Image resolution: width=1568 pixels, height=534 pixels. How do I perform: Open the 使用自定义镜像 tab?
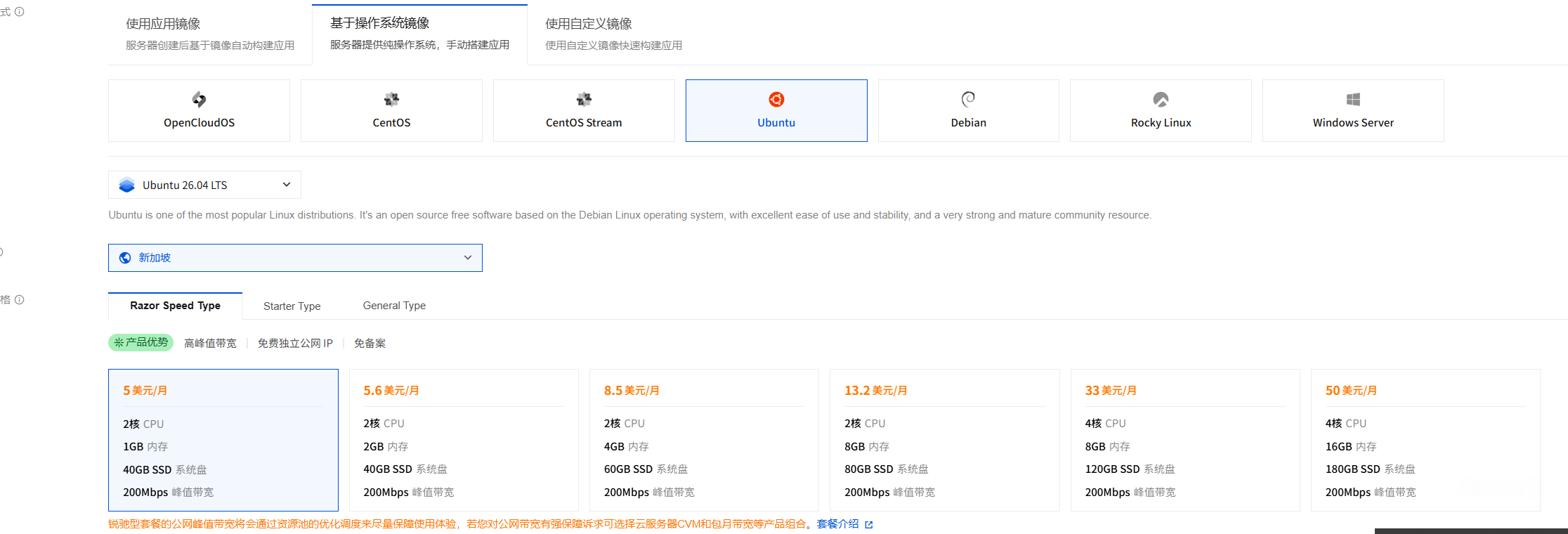click(613, 34)
